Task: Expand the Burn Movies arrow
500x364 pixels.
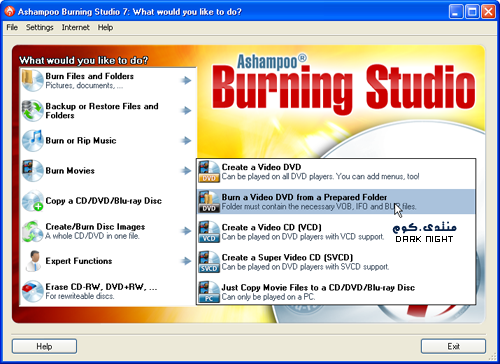Action: click(x=186, y=171)
